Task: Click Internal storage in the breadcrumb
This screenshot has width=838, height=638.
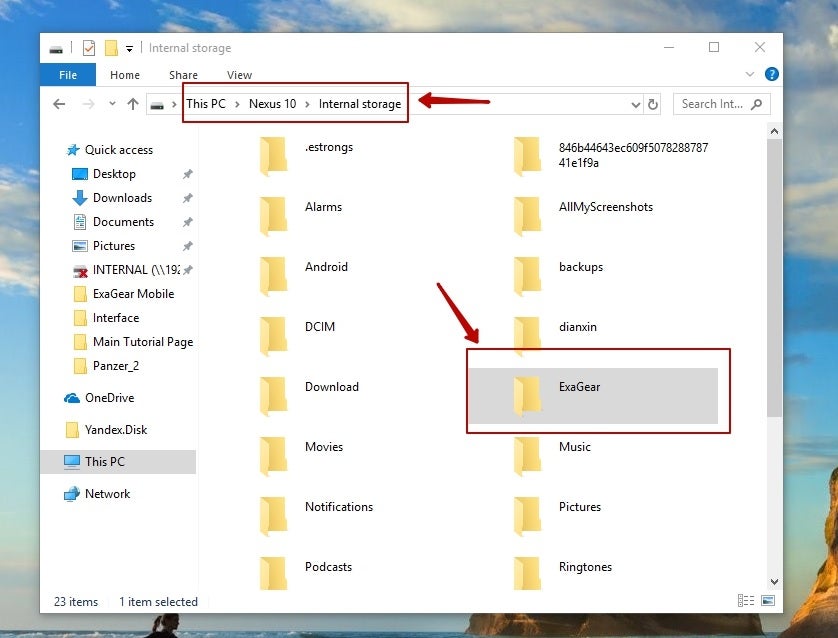Action: (x=360, y=104)
